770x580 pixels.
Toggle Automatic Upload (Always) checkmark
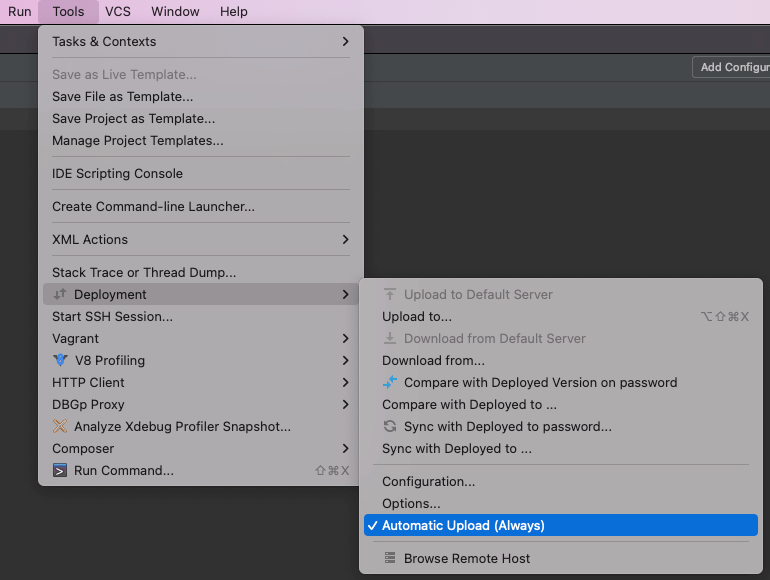coord(372,525)
